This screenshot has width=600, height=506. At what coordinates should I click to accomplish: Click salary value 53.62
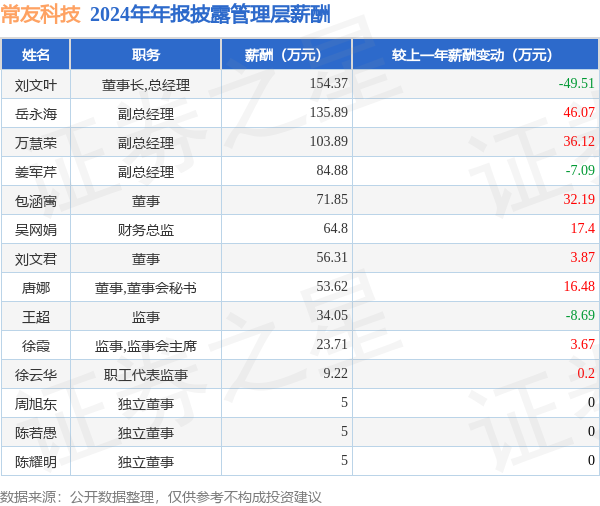point(332,286)
